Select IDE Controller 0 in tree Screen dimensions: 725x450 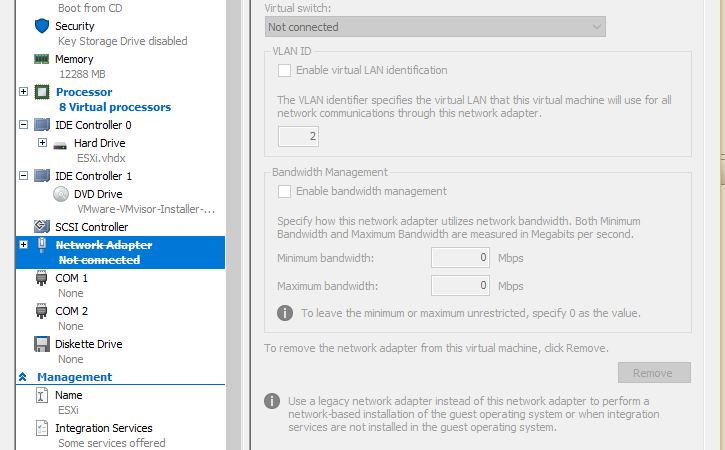pos(93,125)
